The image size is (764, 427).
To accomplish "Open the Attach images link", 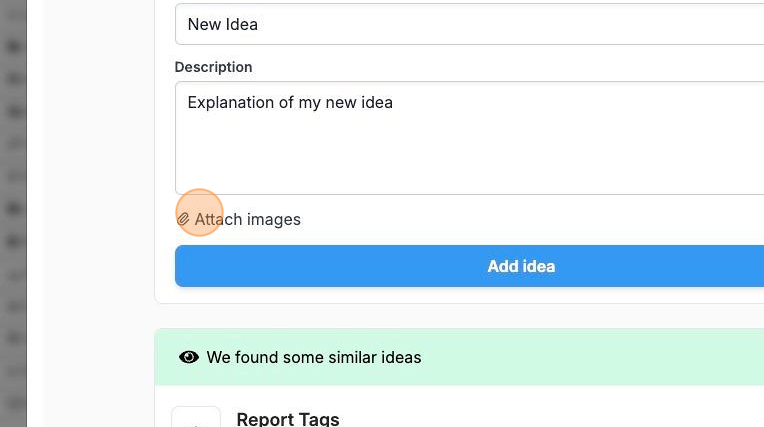I will point(239,219).
